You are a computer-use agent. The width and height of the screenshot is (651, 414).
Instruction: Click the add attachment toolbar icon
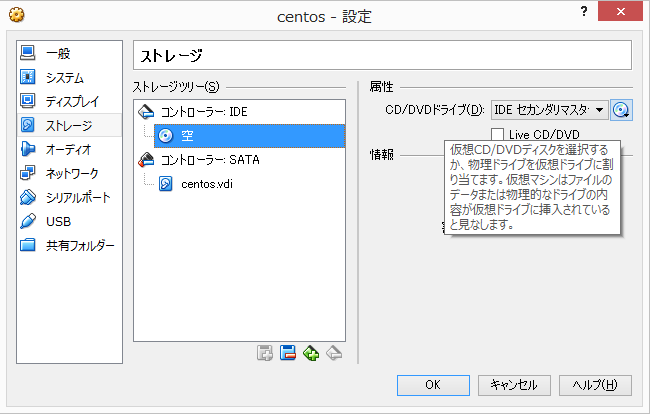click(265, 353)
